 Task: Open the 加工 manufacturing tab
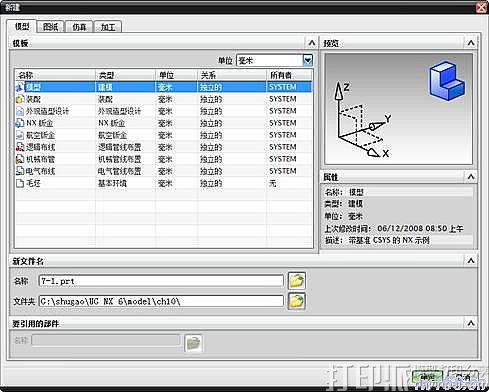pos(108,27)
